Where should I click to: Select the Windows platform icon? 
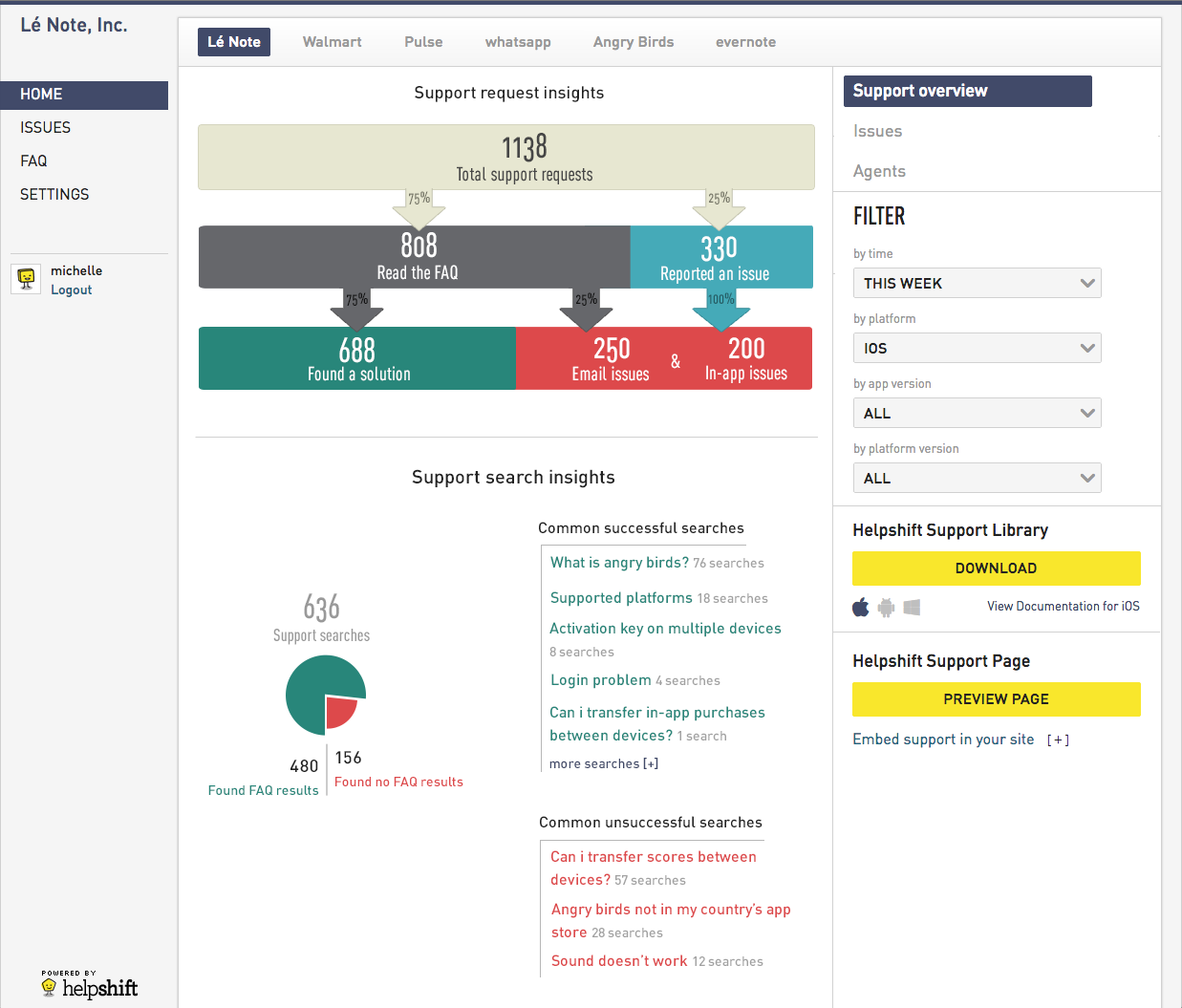pos(912,607)
